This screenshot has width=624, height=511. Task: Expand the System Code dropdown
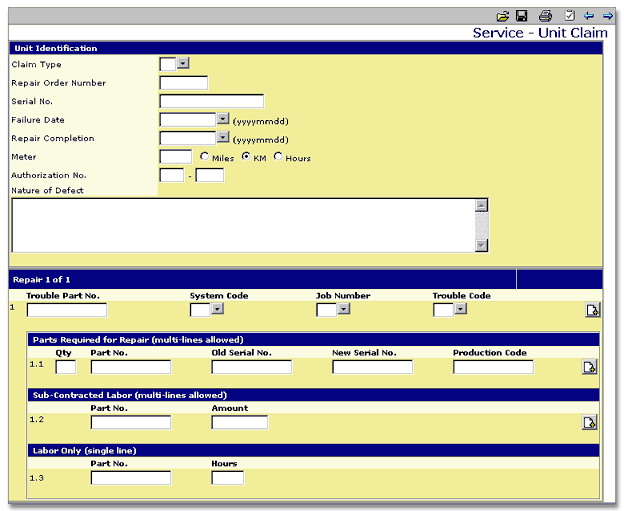(x=216, y=309)
